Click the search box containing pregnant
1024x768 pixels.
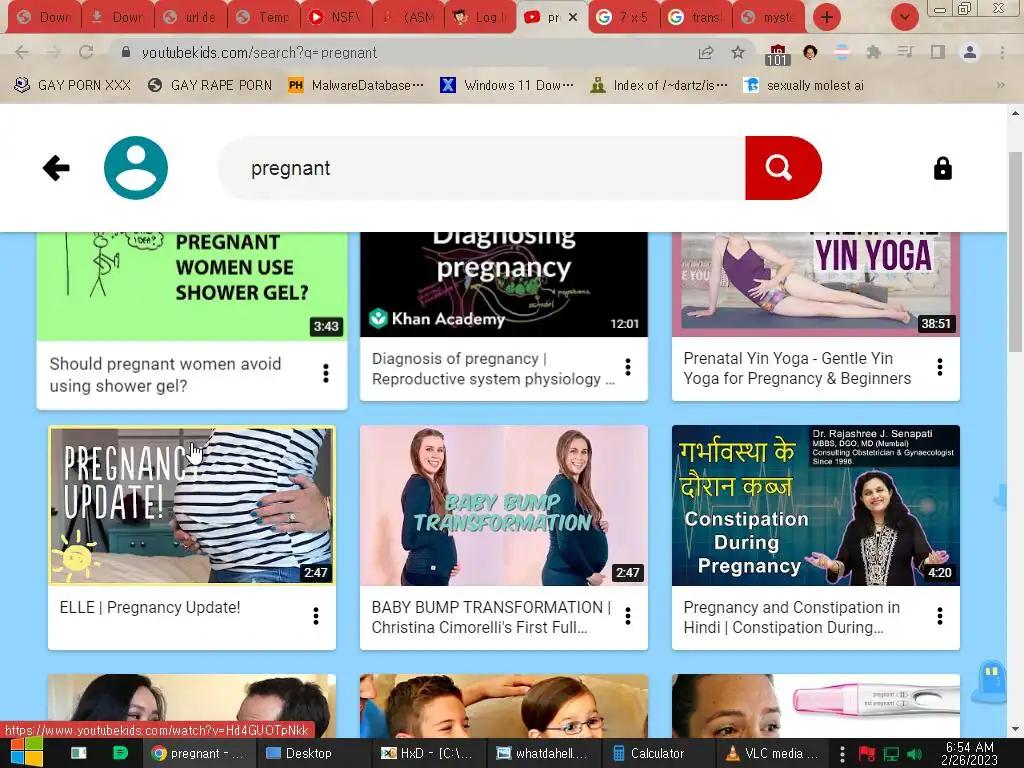pyautogui.click(x=482, y=168)
